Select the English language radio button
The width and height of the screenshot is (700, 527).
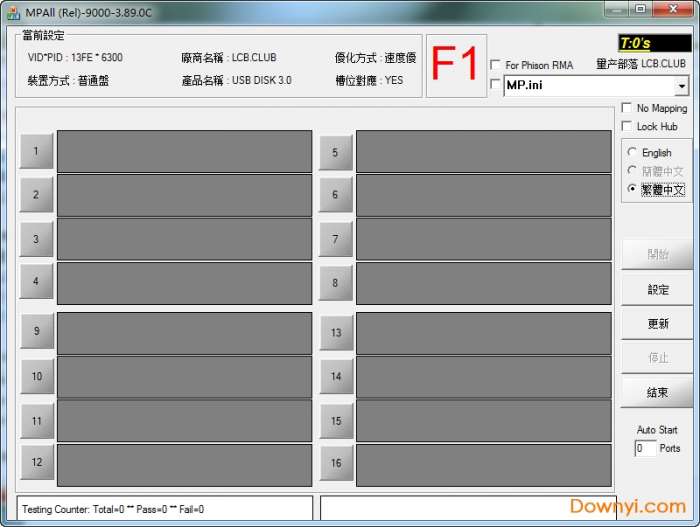click(x=632, y=152)
